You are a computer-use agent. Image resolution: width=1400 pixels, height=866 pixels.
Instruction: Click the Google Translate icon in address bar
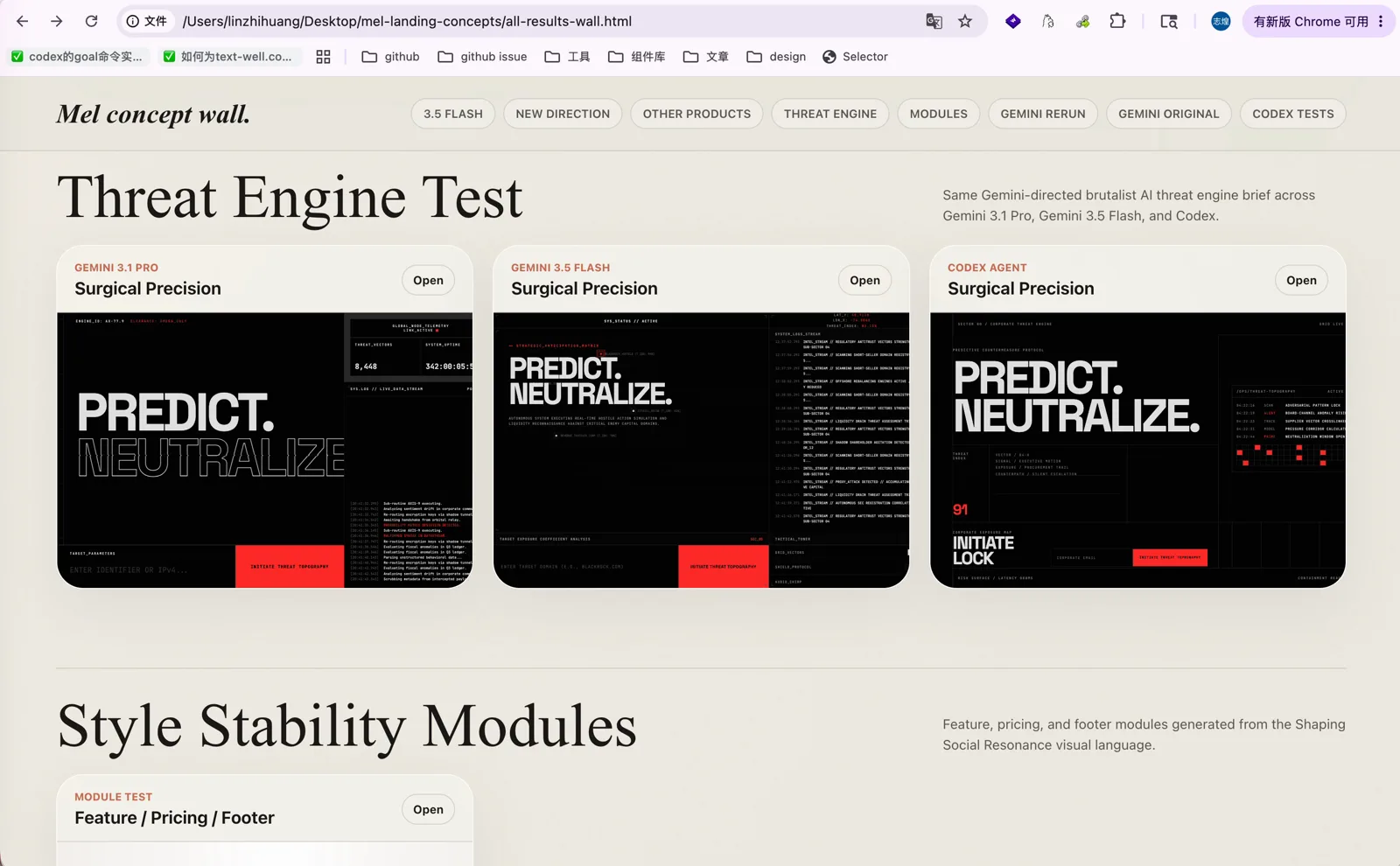coord(934,21)
